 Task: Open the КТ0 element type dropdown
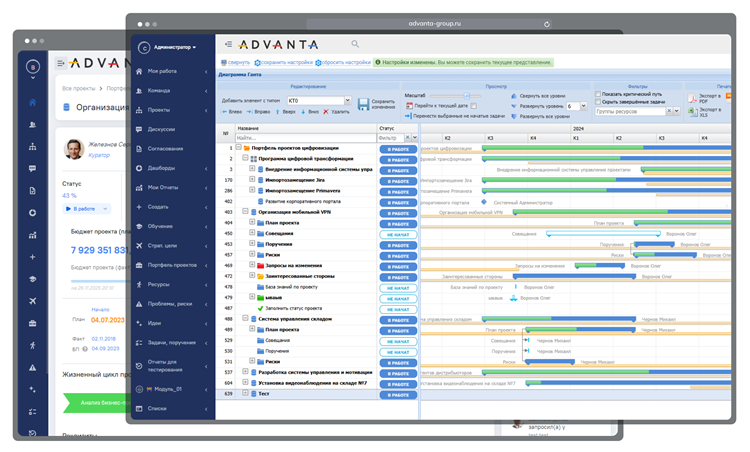(348, 100)
